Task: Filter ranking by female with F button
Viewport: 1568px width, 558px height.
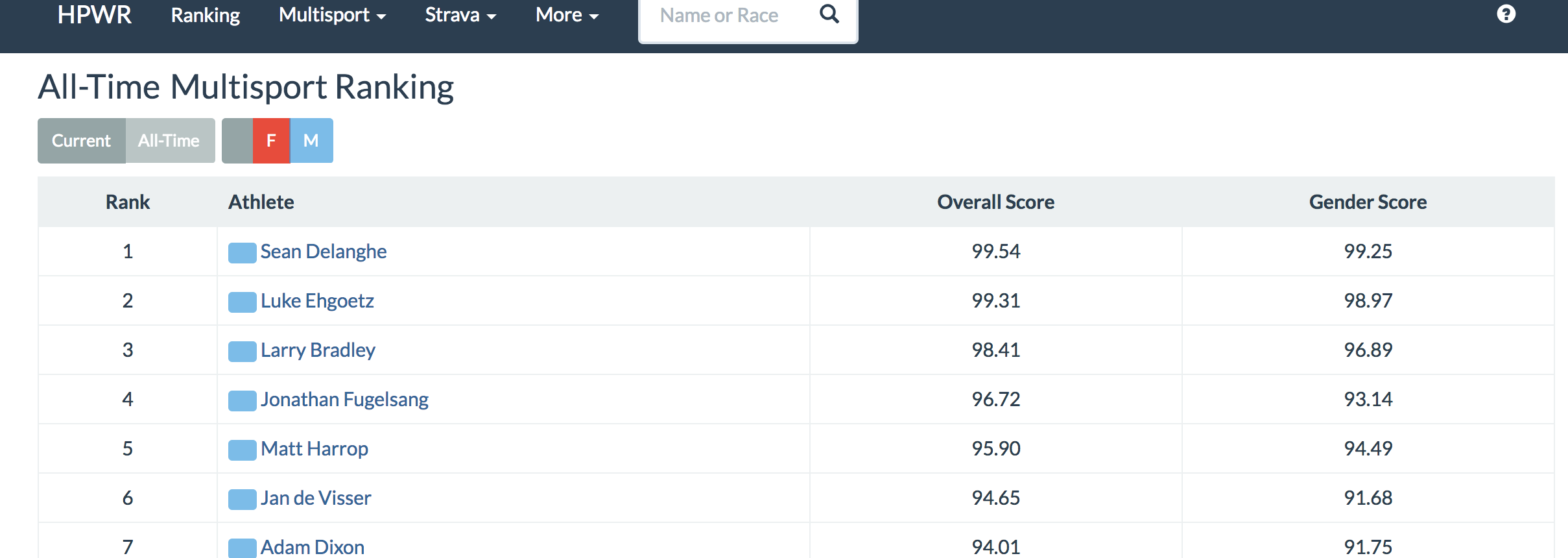Action: pos(271,141)
